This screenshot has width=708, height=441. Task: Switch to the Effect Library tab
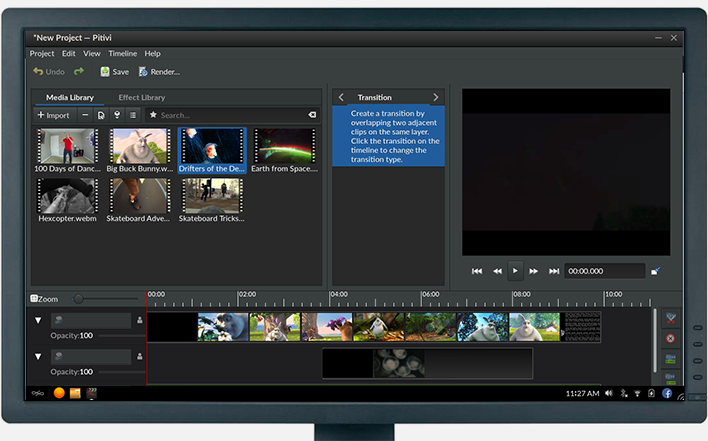[141, 97]
